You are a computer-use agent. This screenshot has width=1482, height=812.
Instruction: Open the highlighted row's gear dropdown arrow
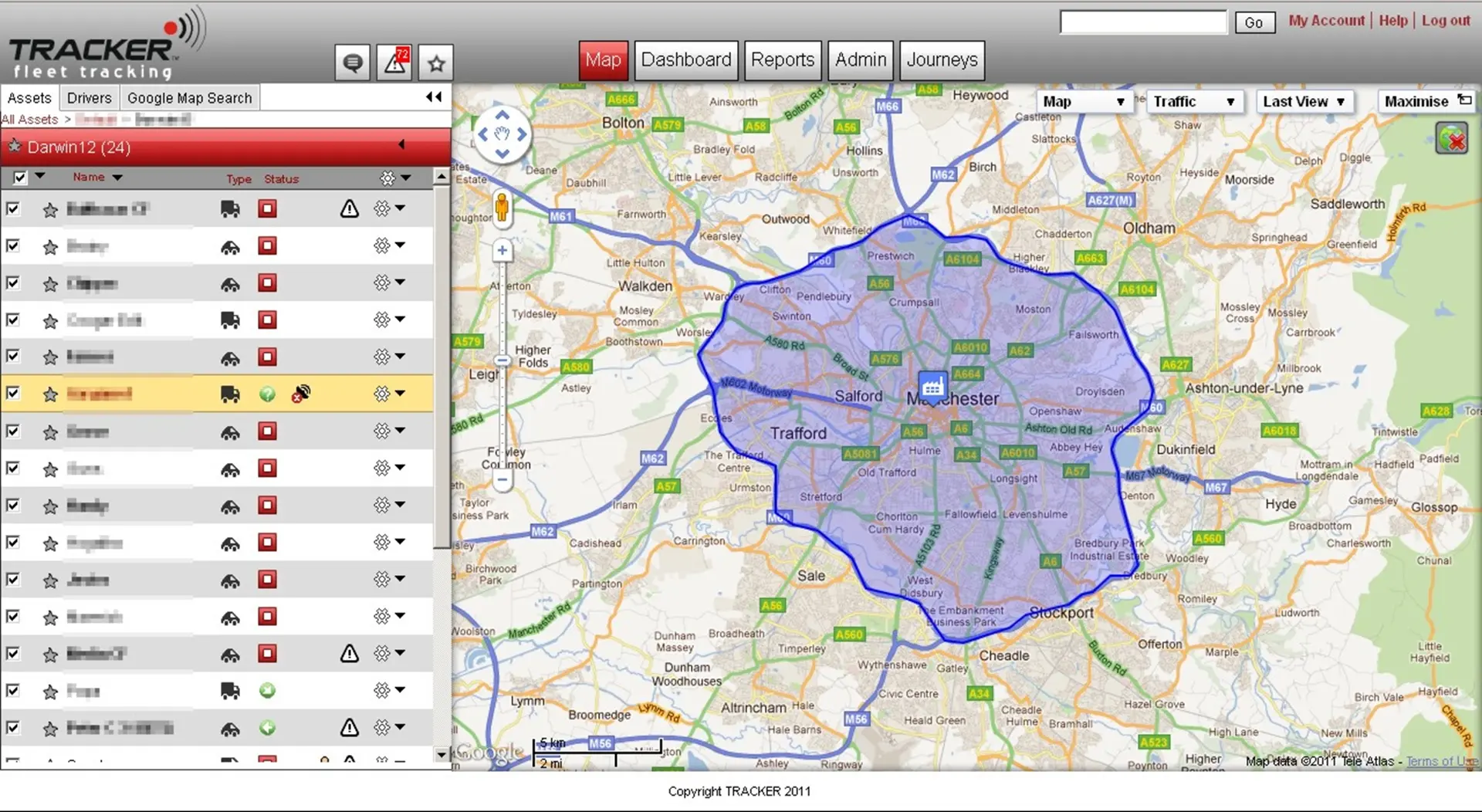tap(401, 393)
